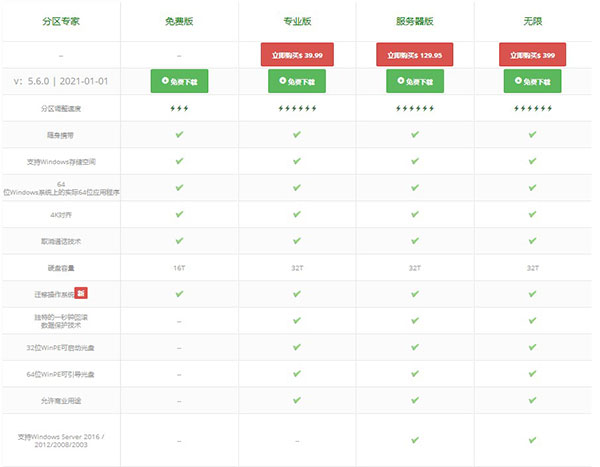Click 支持Windows存储空间 checkmark under 无限
600x467 pixels.
pos(532,161)
